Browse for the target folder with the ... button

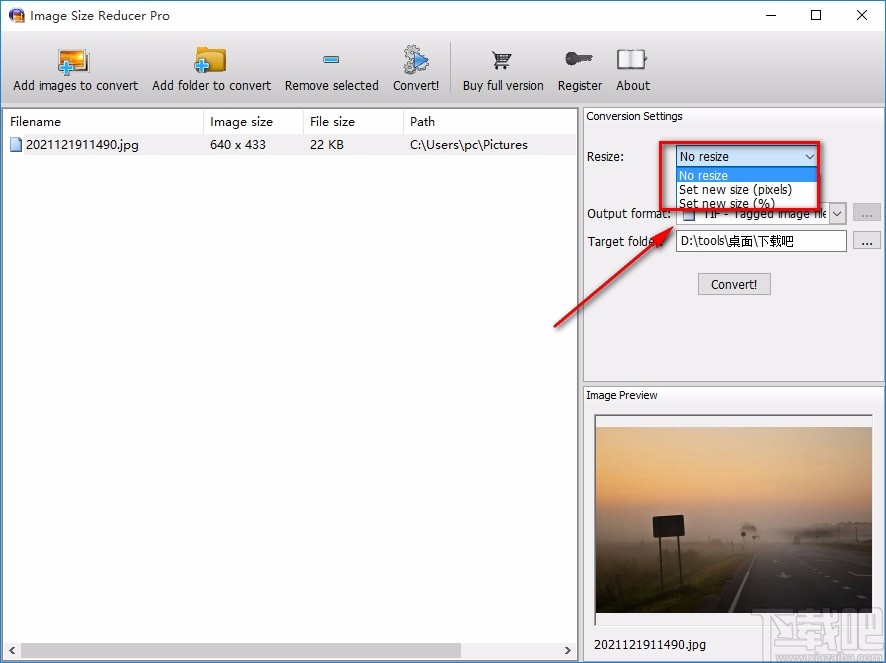867,241
